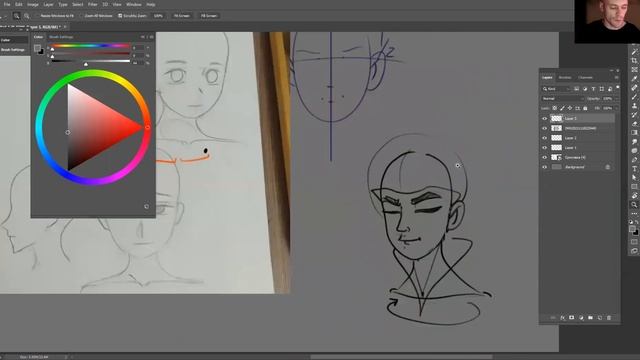Select the Gradient tool
640x360 pixels.
(634, 133)
